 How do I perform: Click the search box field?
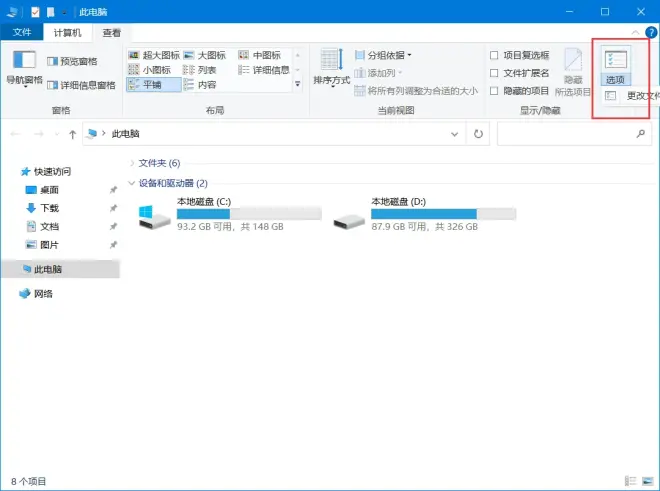click(574, 134)
